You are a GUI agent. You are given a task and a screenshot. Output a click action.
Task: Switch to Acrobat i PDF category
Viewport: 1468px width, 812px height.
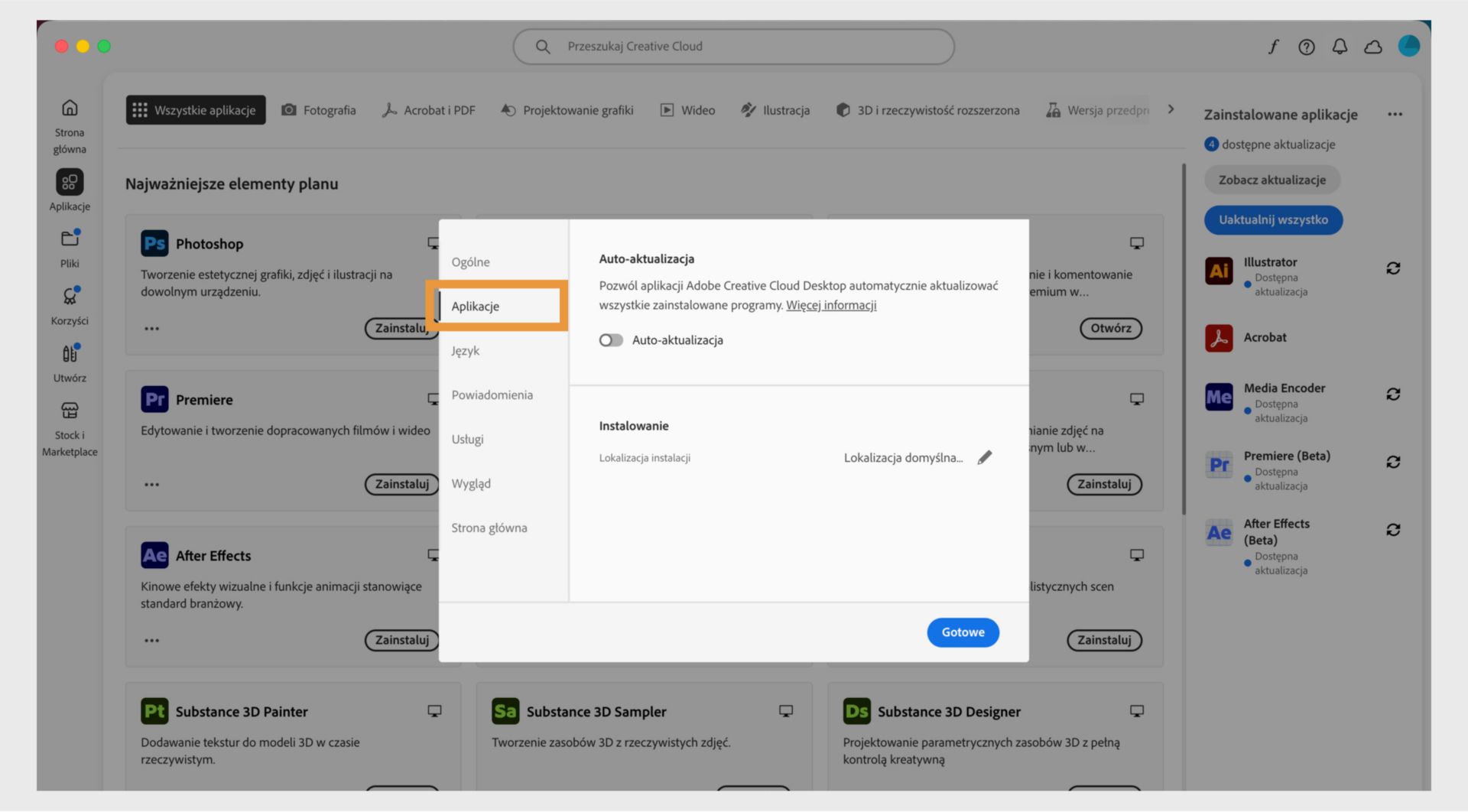429,110
